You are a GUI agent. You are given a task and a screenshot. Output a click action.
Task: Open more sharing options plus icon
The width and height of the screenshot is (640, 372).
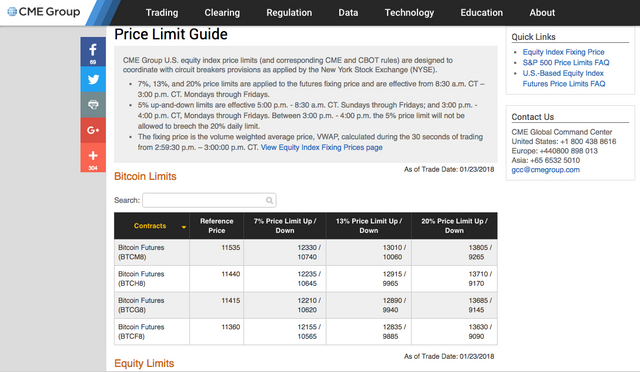pyautogui.click(x=93, y=158)
